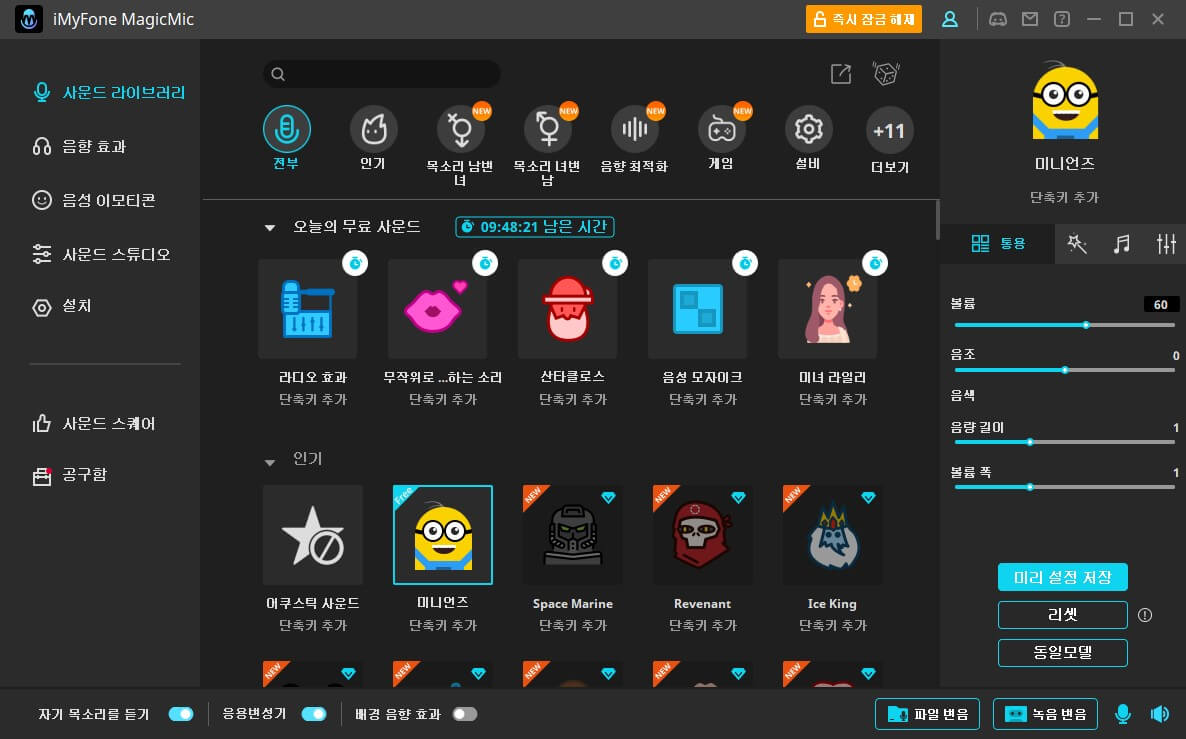Click the 동일모델 button

tap(1063, 653)
